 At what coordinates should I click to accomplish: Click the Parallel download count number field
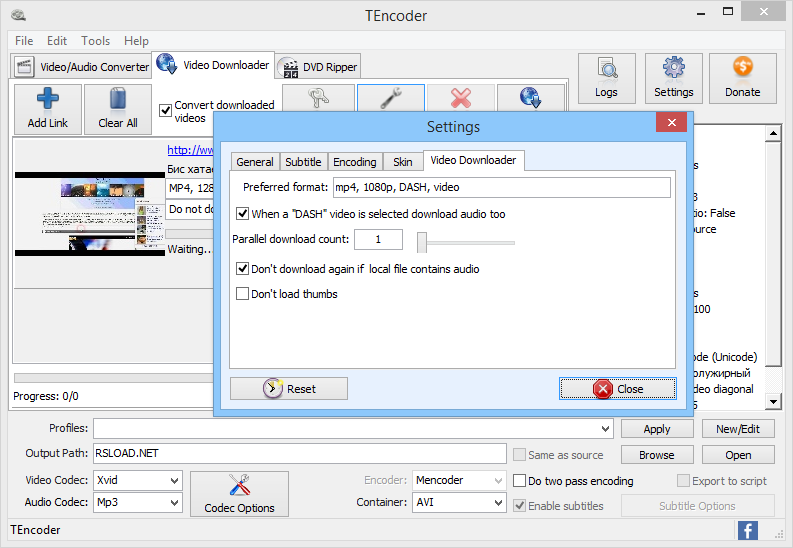pyautogui.click(x=378, y=240)
